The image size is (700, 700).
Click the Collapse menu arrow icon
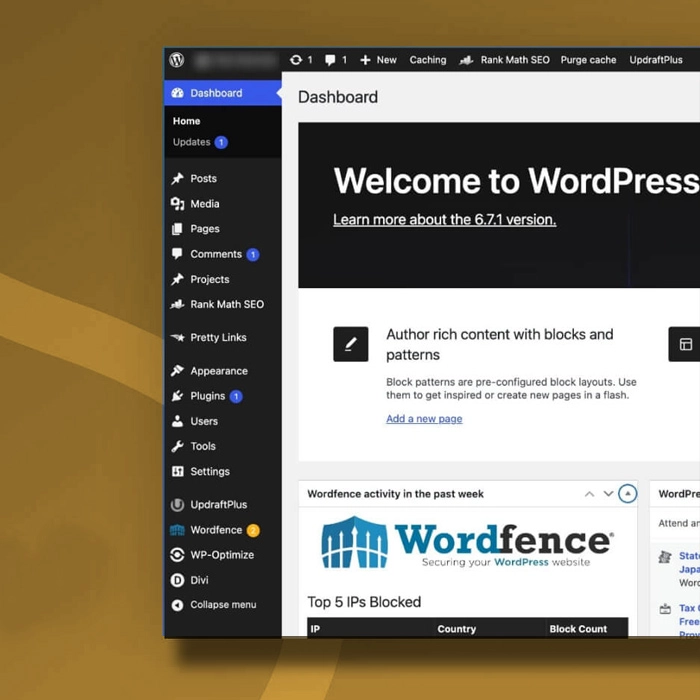[177, 605]
